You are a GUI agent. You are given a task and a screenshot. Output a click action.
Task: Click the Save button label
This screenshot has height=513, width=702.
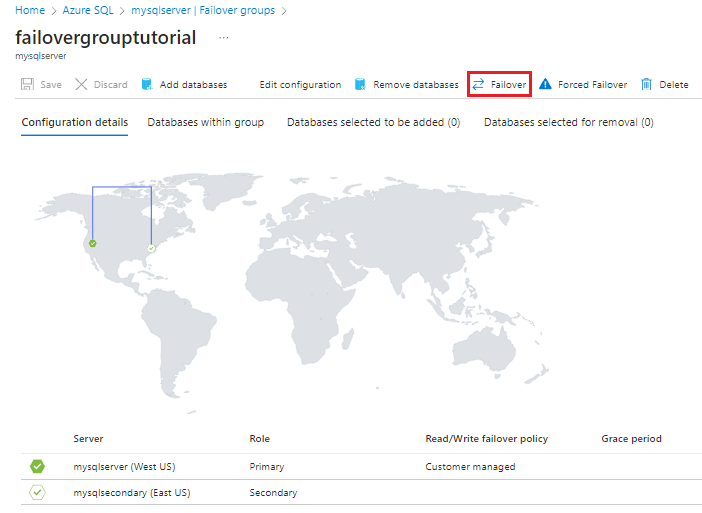point(51,85)
